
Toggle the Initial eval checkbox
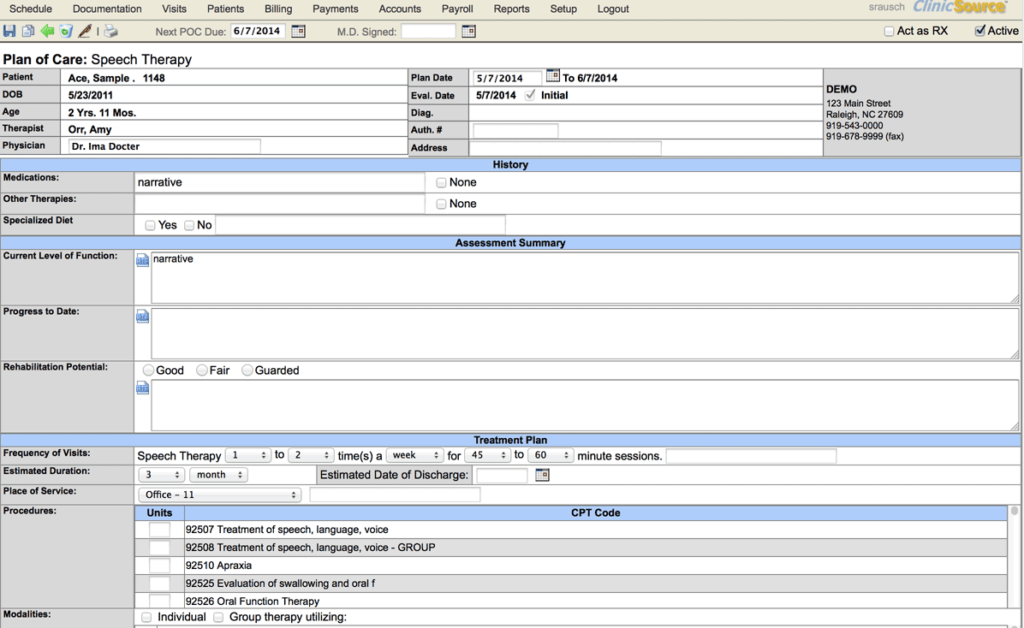530,95
